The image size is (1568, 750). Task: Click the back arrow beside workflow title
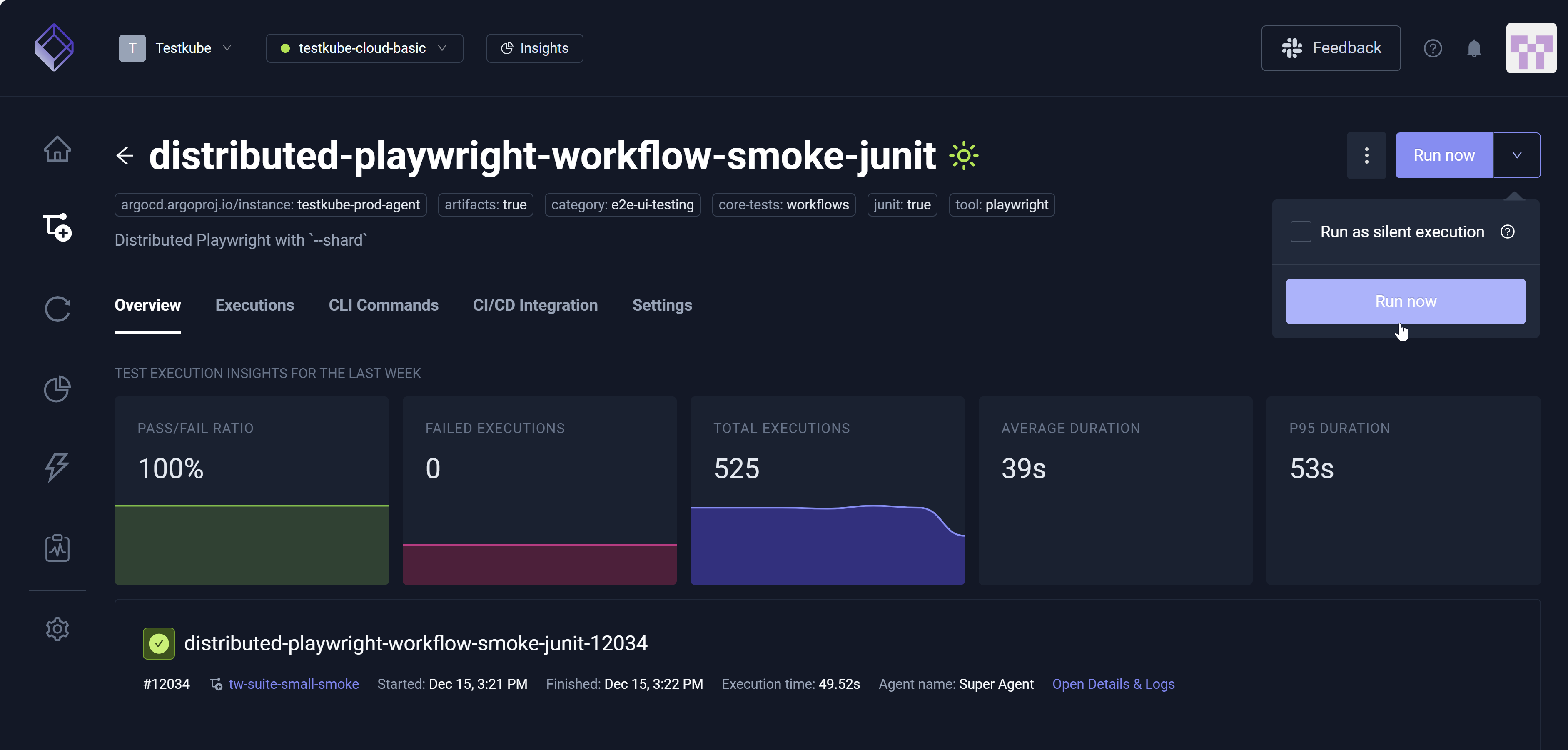[125, 155]
